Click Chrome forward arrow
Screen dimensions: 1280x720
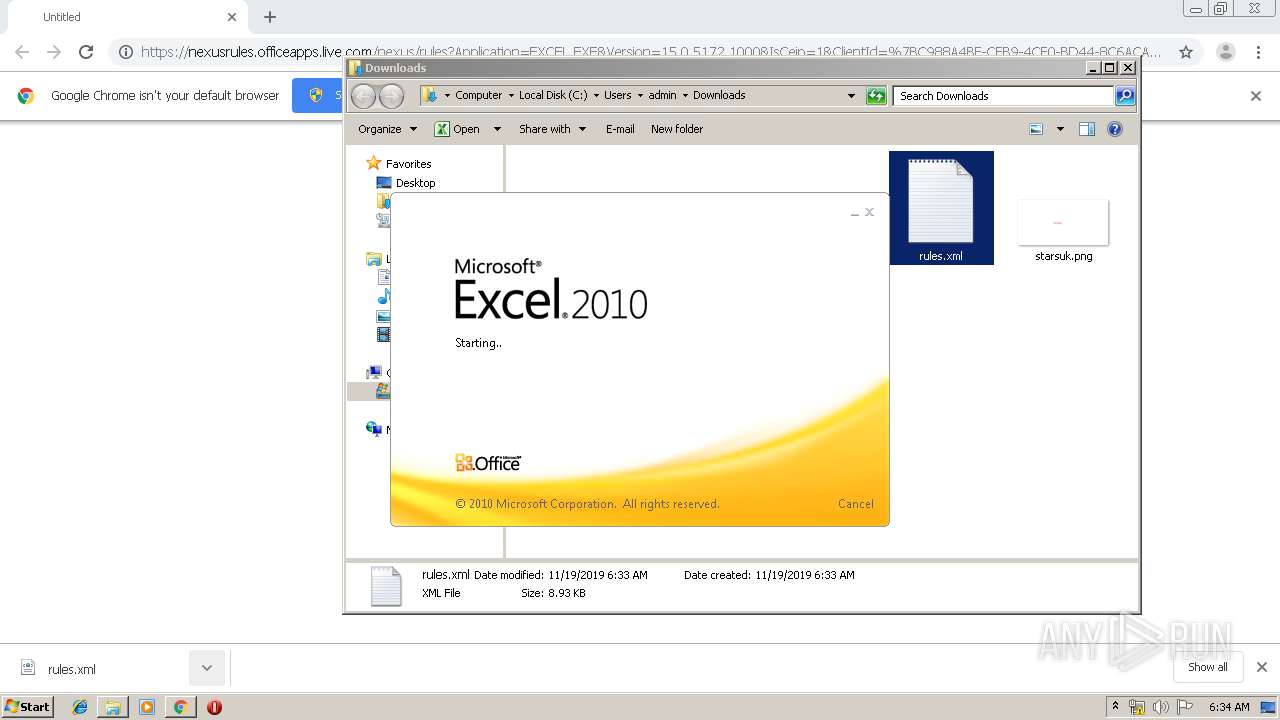coord(54,52)
